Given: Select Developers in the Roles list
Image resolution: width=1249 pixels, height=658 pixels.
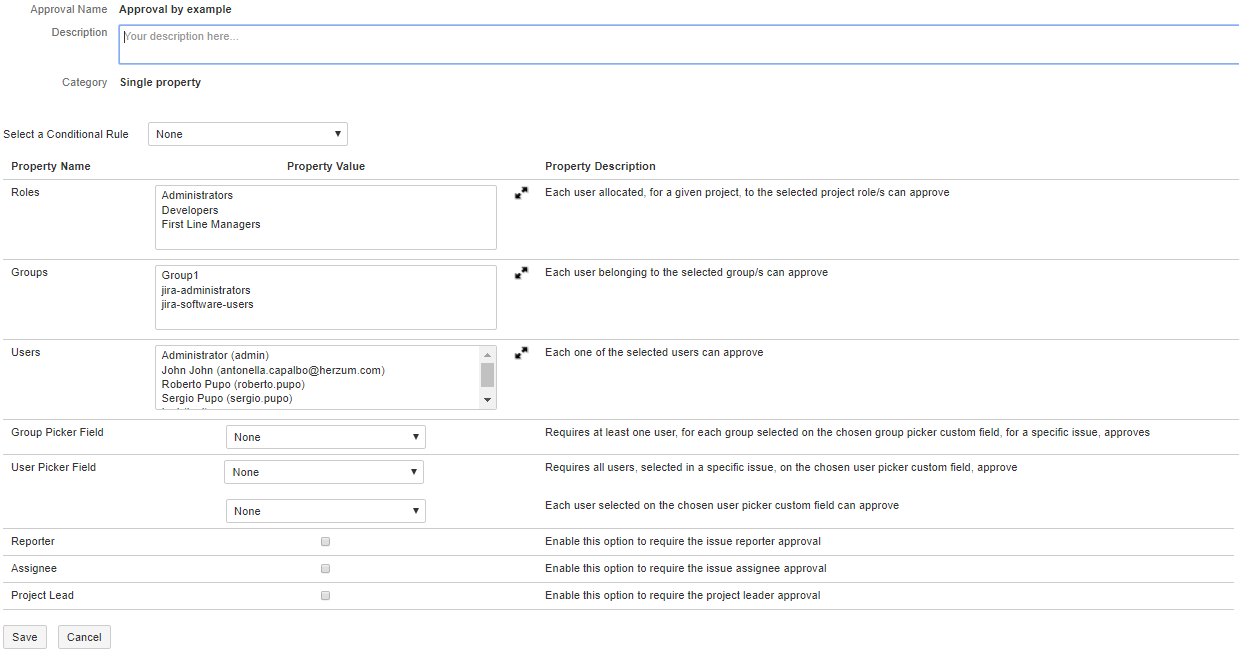Looking at the screenshot, I should click(190, 211).
